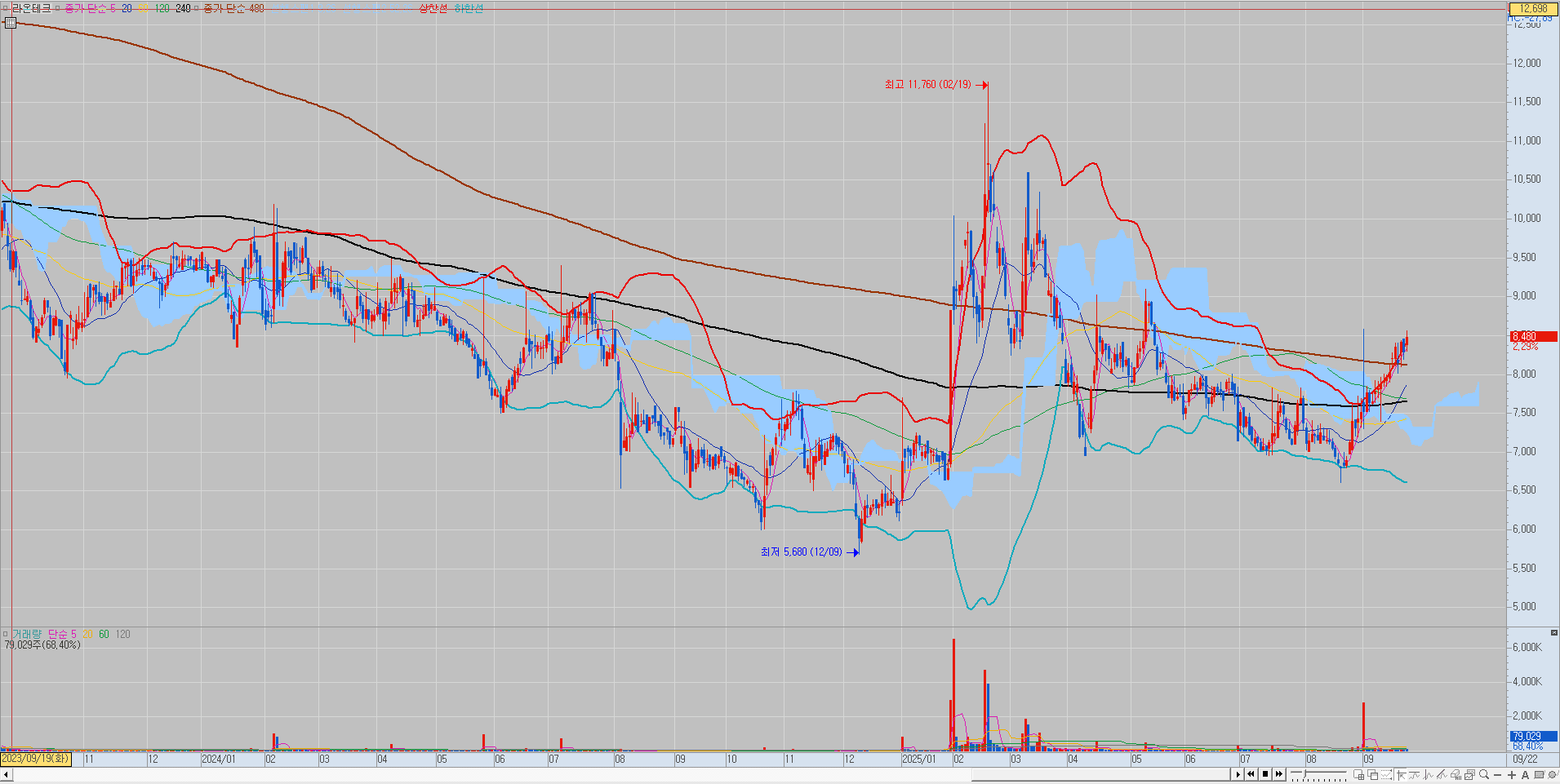The height and width of the screenshot is (784, 1560).
Task: Click the wave line indicator icon
Action: point(1414,775)
